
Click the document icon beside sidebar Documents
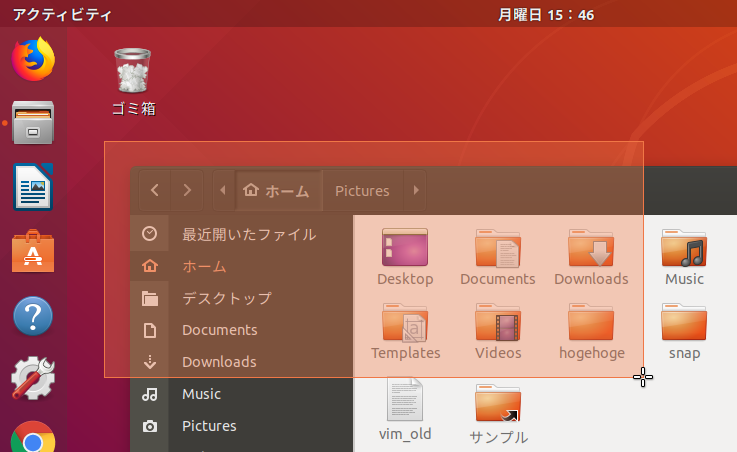click(x=149, y=330)
